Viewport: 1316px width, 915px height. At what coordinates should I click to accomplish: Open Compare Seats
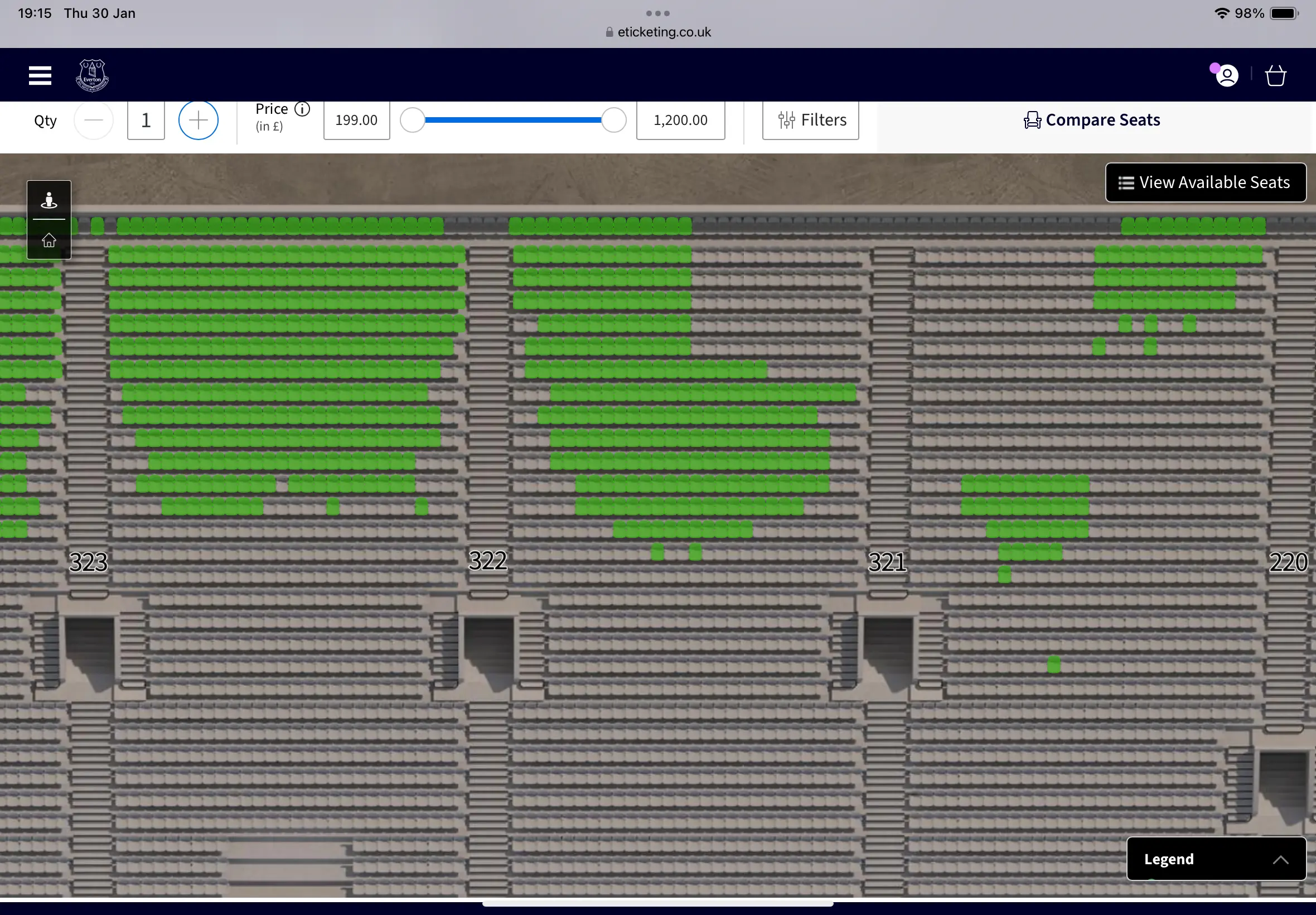pyautogui.click(x=1091, y=120)
